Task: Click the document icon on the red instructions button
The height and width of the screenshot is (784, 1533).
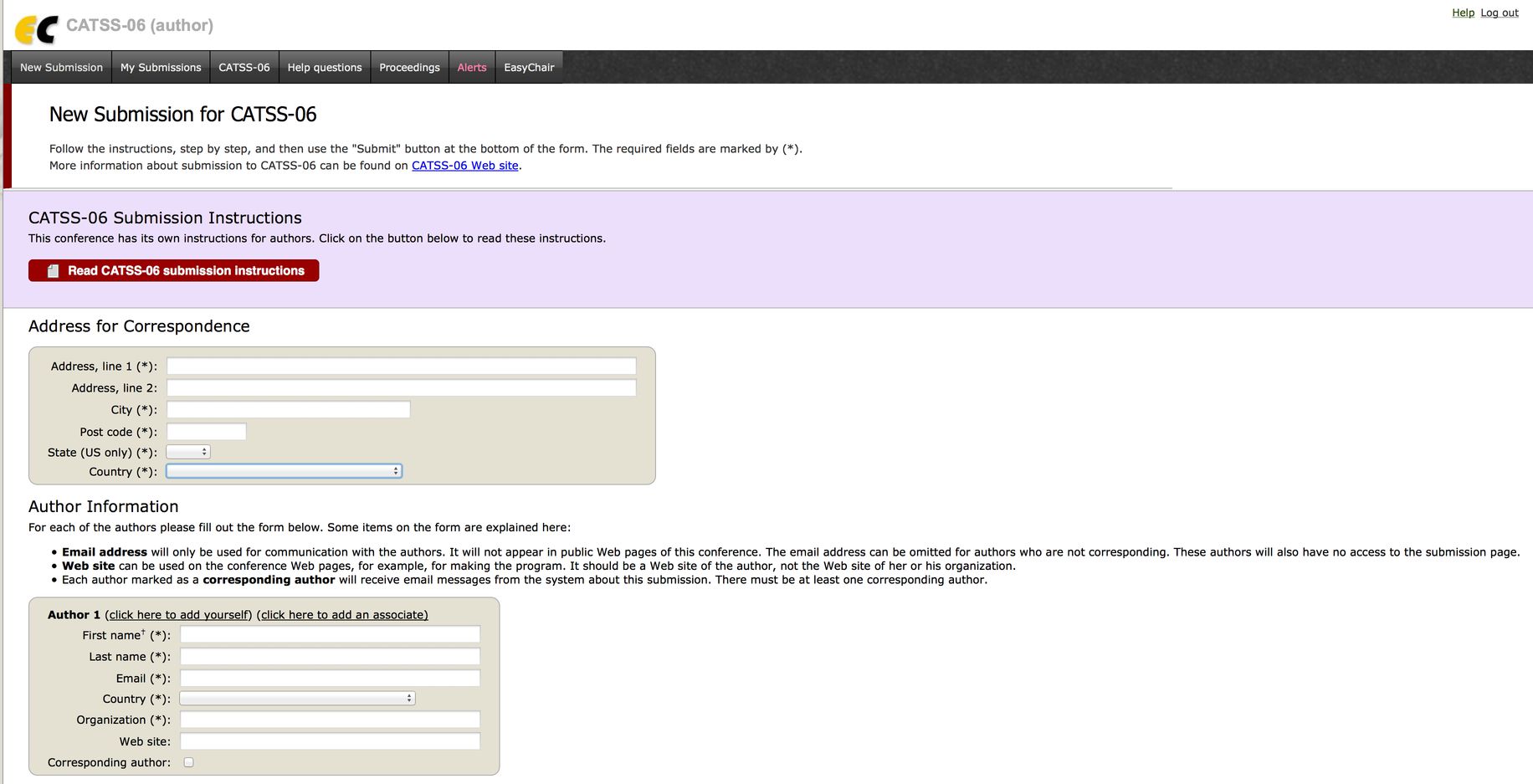Action: click(x=53, y=271)
